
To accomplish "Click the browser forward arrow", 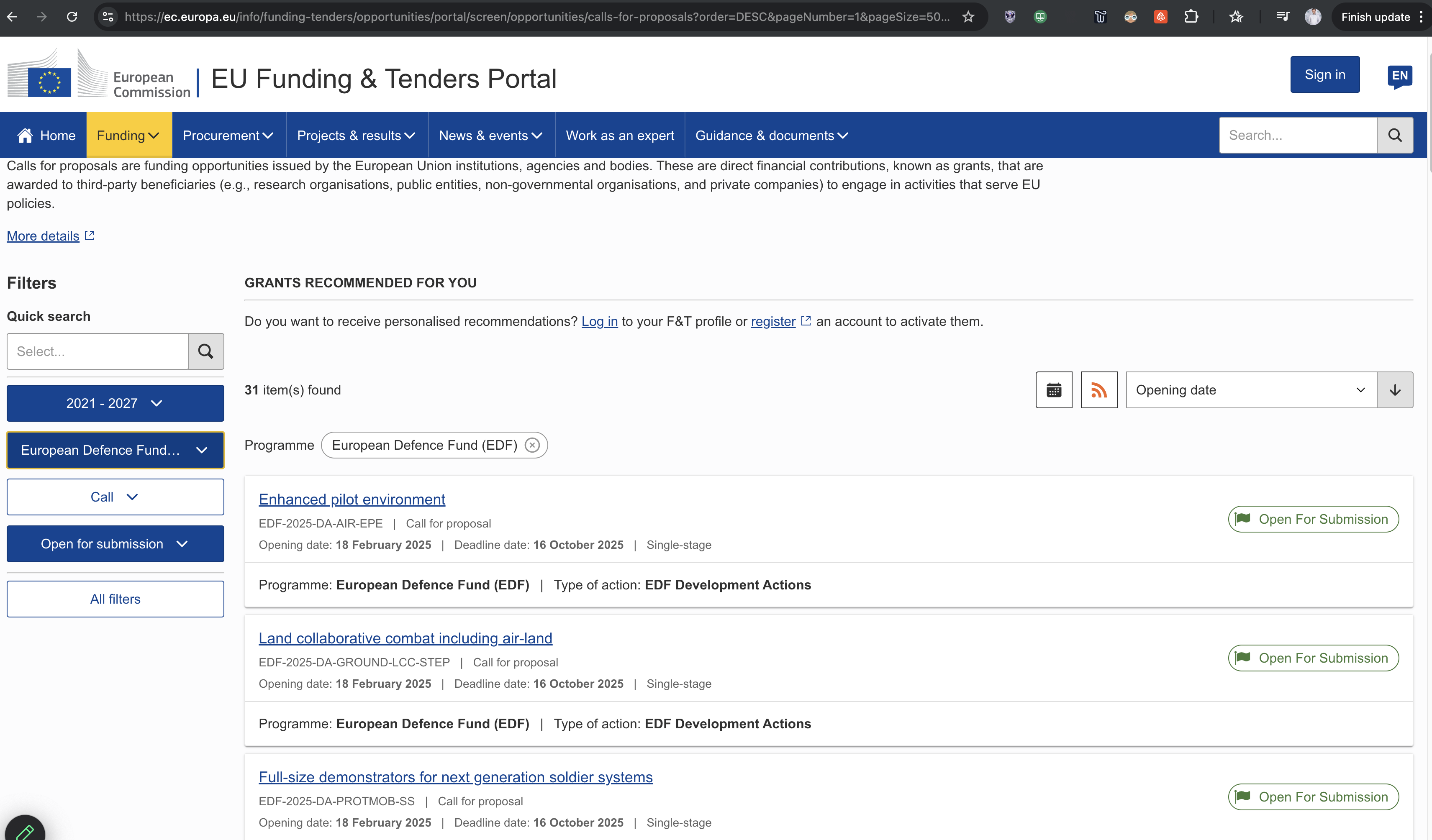I will pyautogui.click(x=41, y=16).
